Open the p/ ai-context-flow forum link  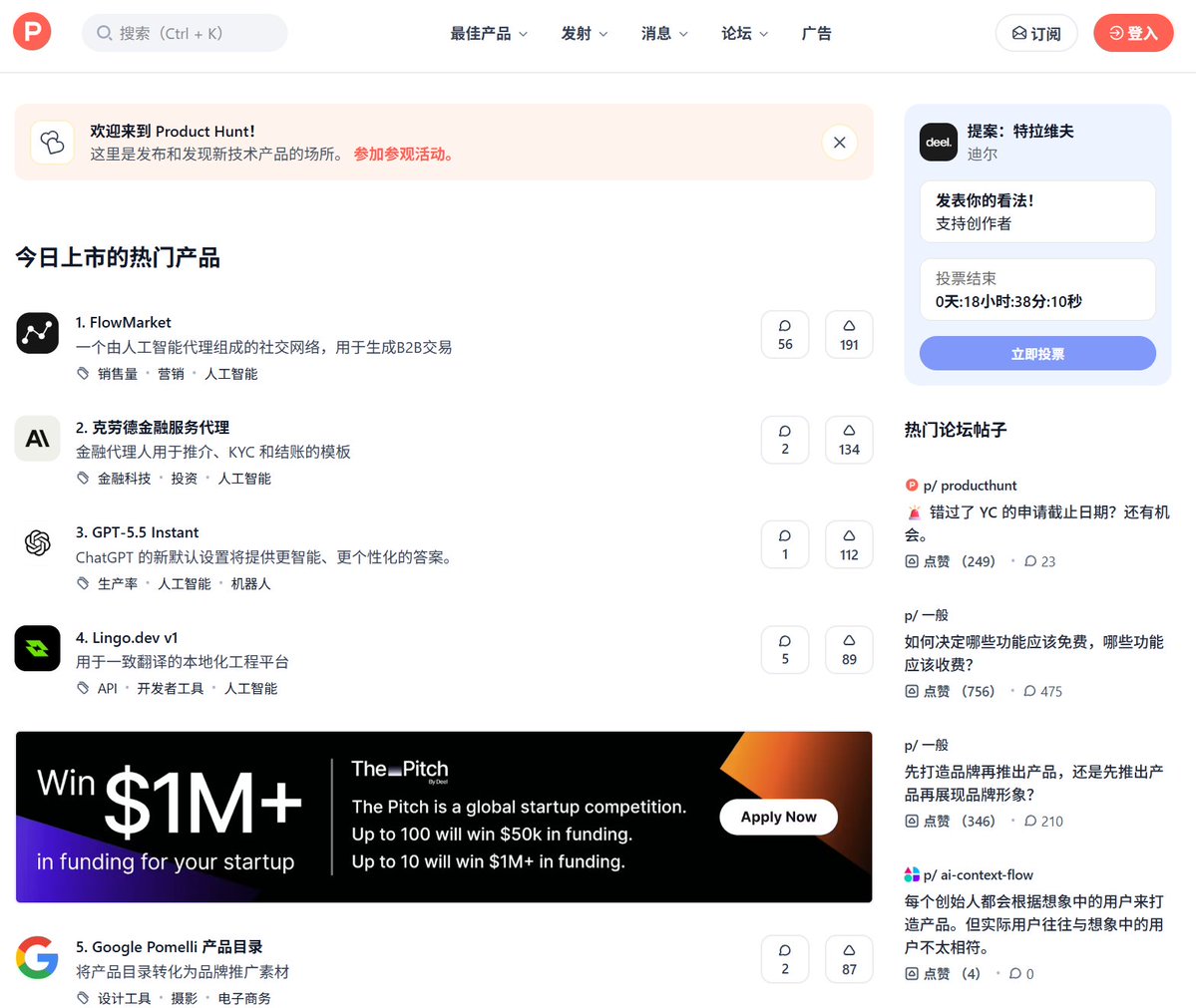coord(978,874)
